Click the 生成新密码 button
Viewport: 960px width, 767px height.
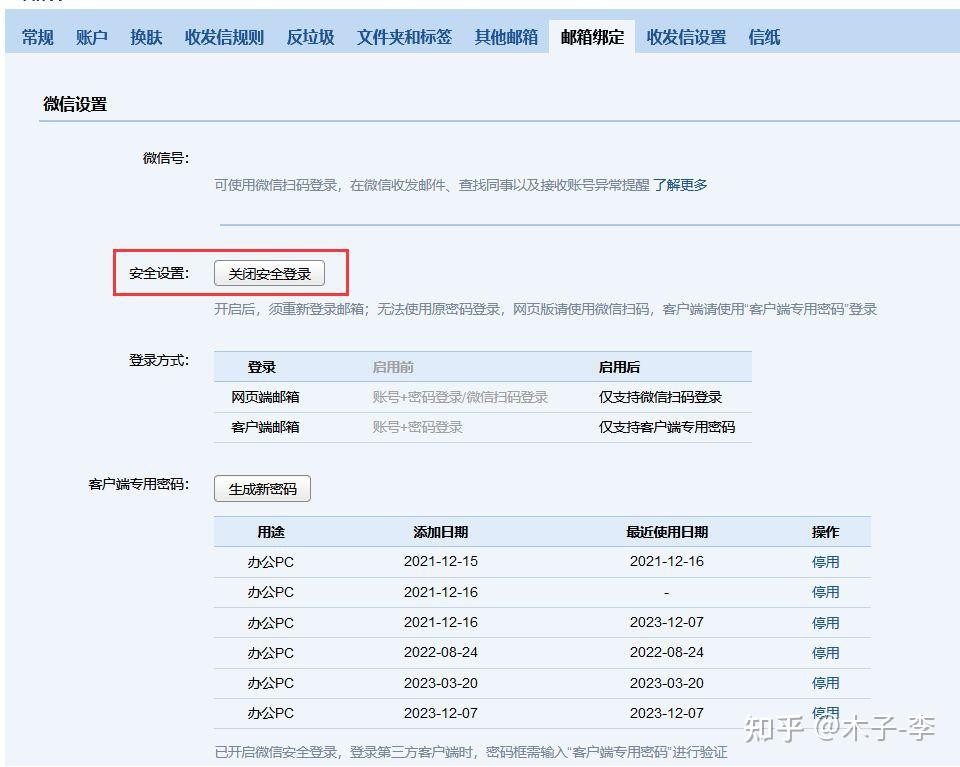coord(262,488)
